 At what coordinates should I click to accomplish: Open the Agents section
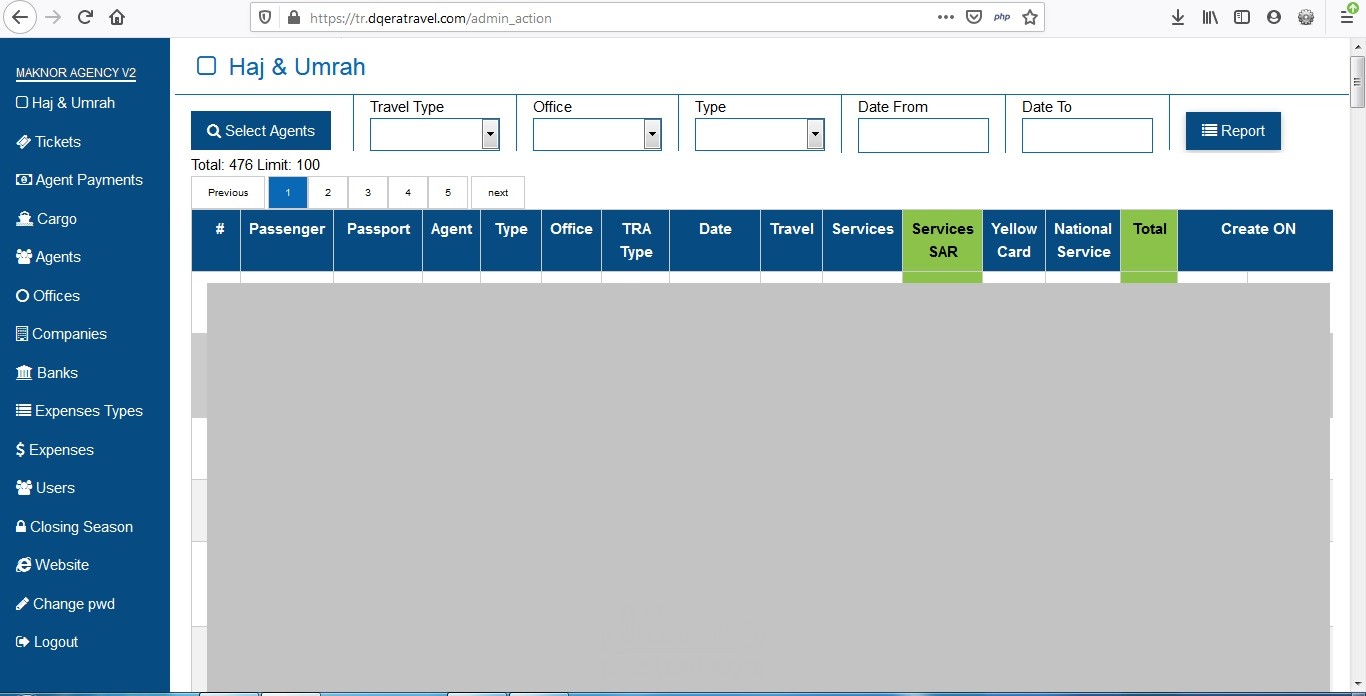coord(48,257)
